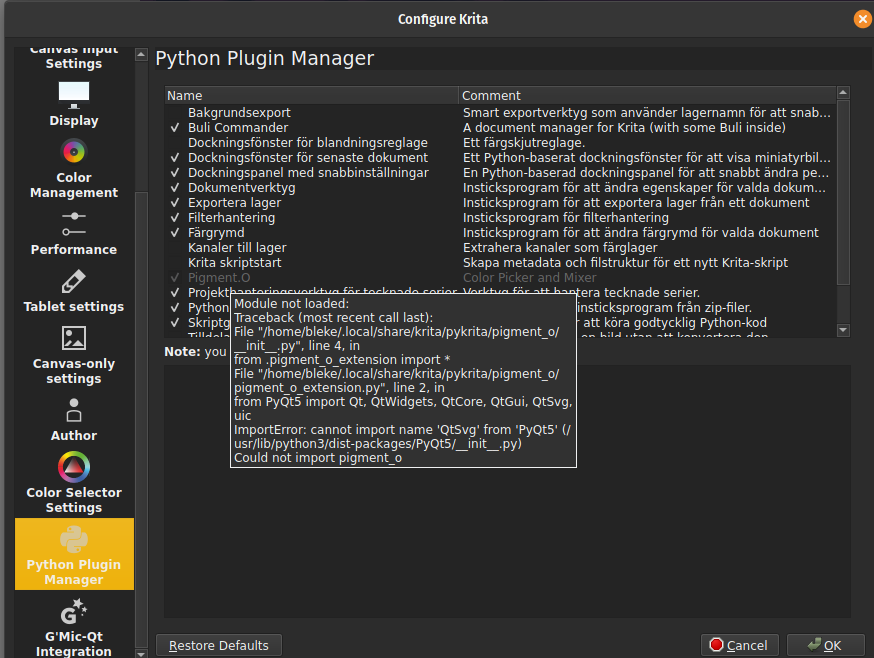This screenshot has width=874, height=658.
Task: Open Tablet settings pen icon
Action: pos(74,282)
